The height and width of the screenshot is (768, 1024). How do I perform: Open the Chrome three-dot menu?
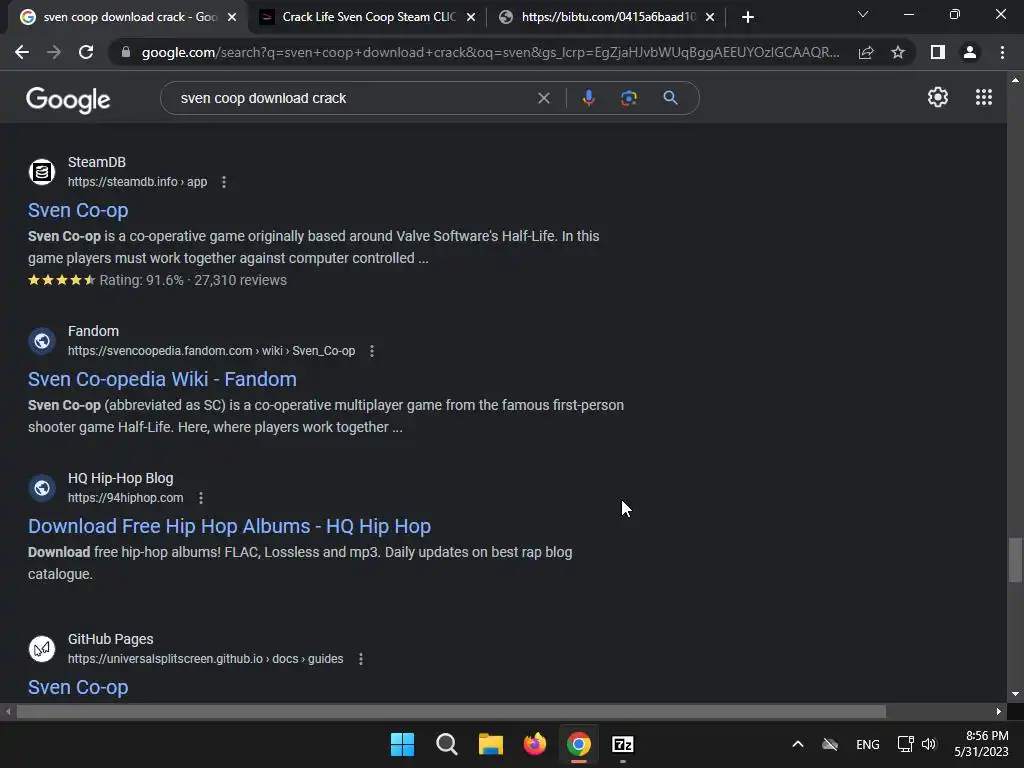(1002, 52)
